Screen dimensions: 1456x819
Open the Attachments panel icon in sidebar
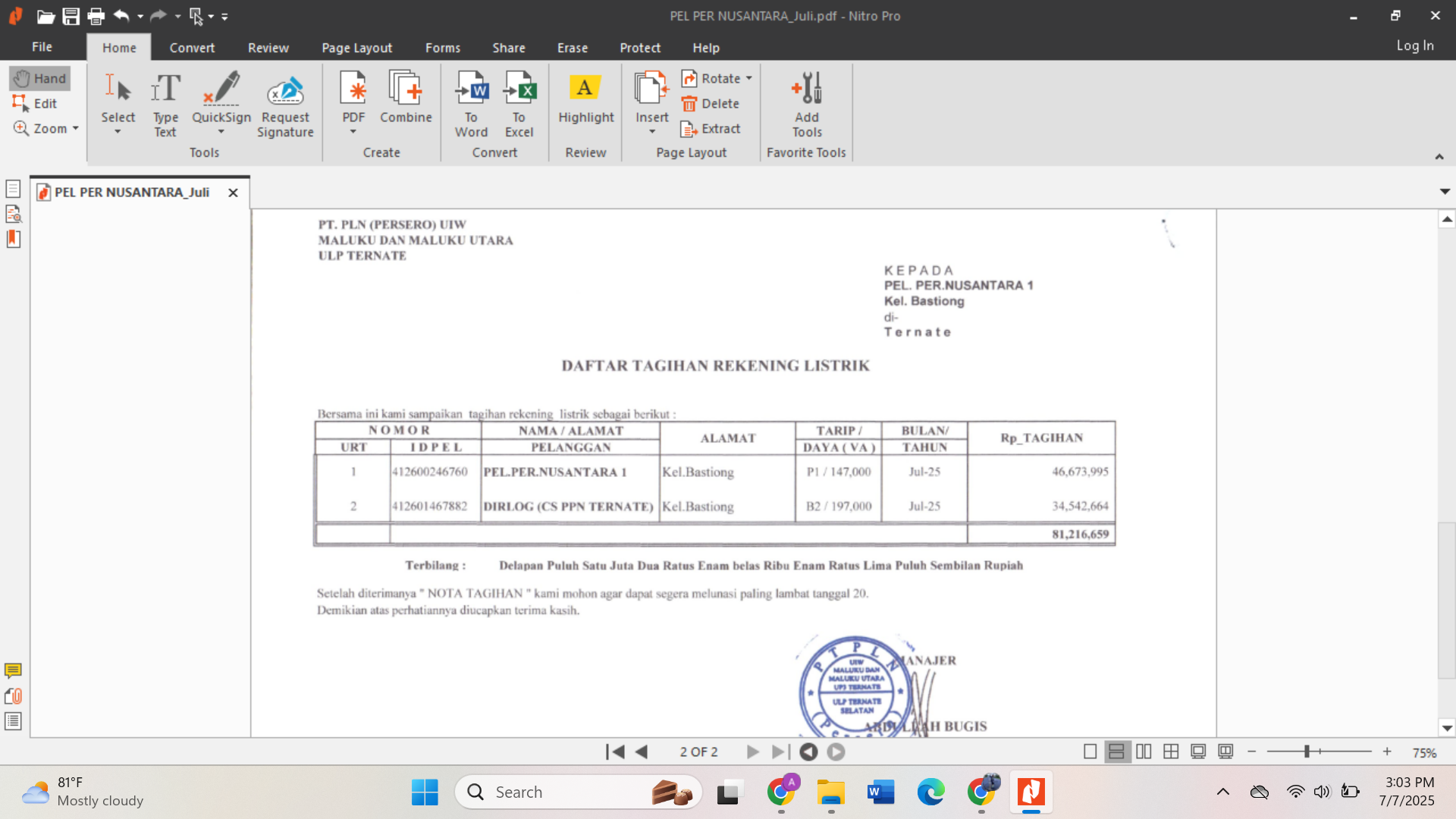coord(13,696)
